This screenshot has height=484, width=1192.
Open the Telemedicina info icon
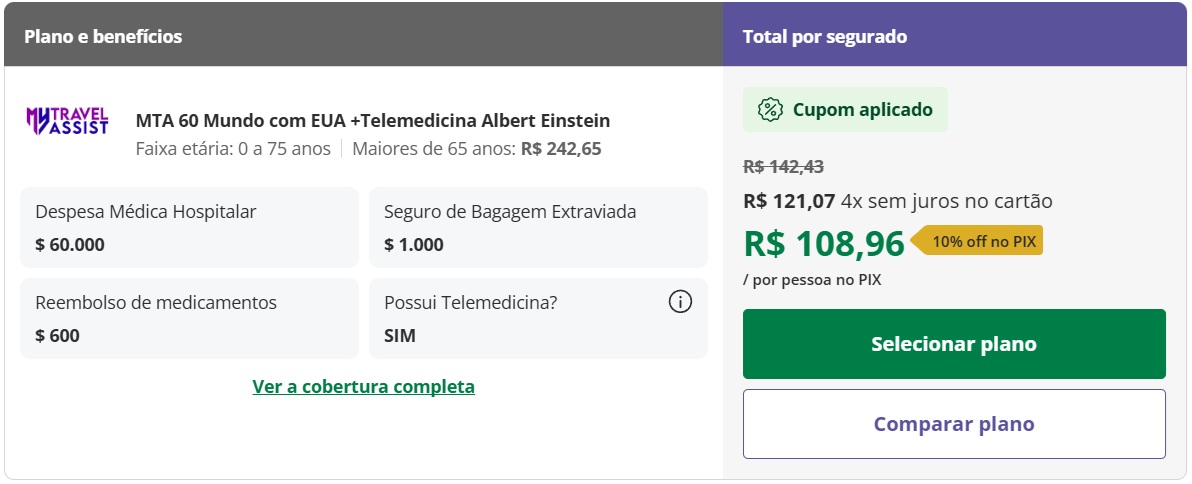tap(680, 302)
